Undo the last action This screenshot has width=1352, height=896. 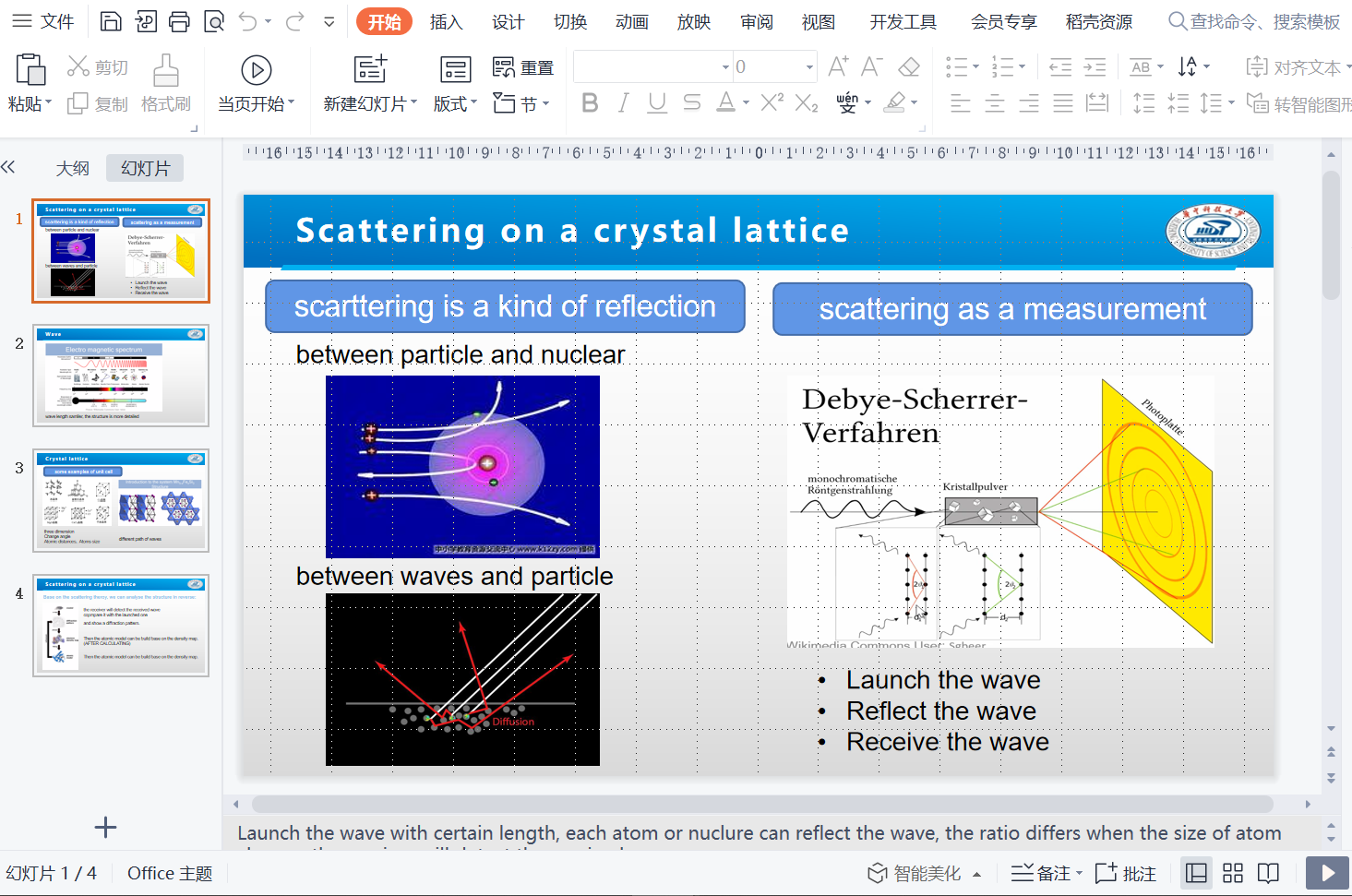pyautogui.click(x=247, y=21)
